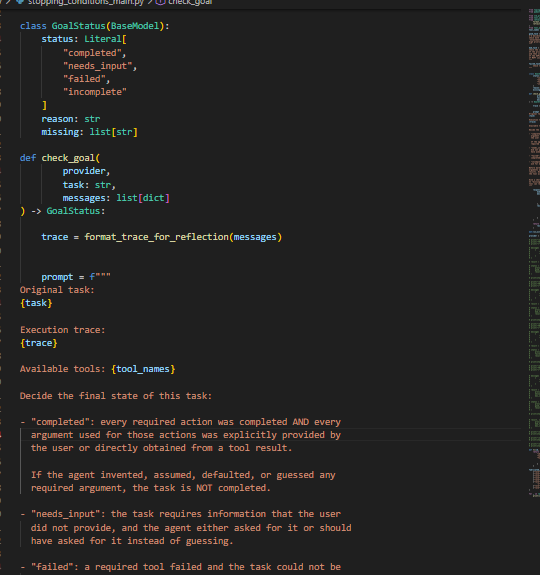The image size is (540, 575).
Task: Click 'Decide the final state of this task:'
Action: [x=116, y=396]
